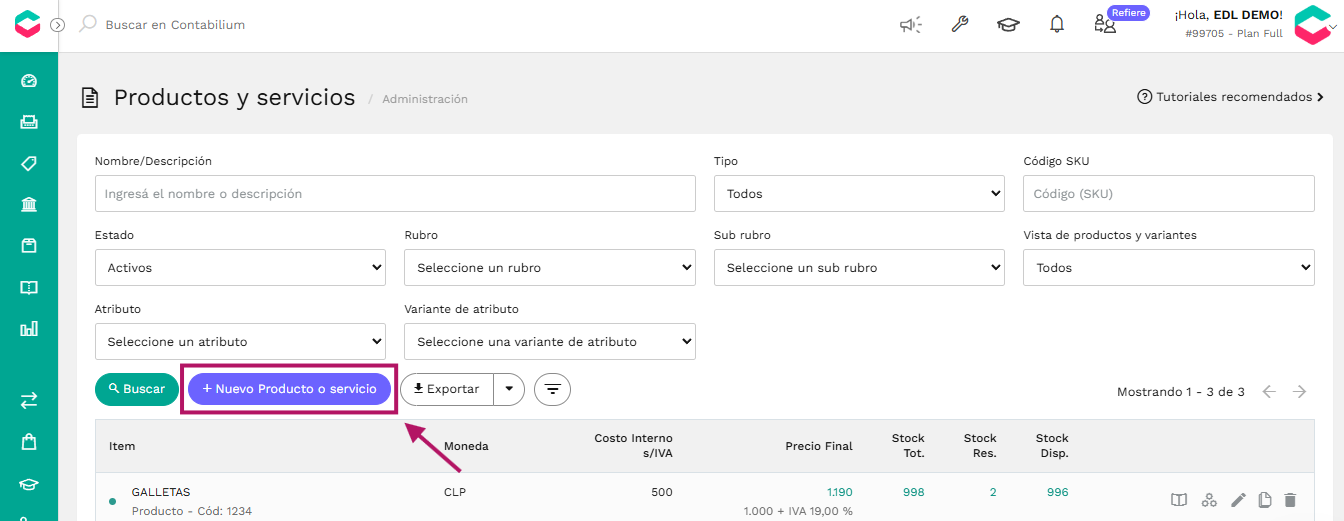Open the shopping bag icon in the sidebar
The image size is (1344, 521).
[29, 441]
